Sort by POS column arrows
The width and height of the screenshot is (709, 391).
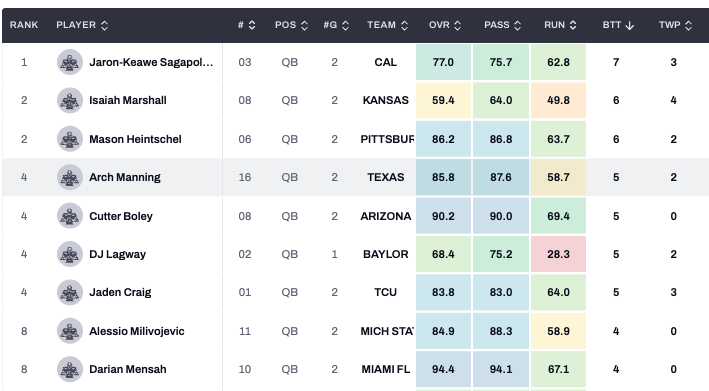click(304, 25)
